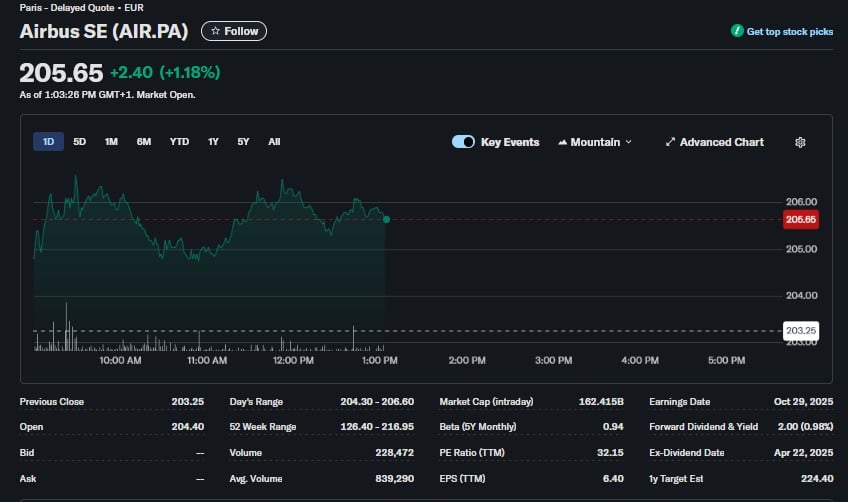Toggle the Key Events switch
The height and width of the screenshot is (502, 848).
(x=463, y=142)
